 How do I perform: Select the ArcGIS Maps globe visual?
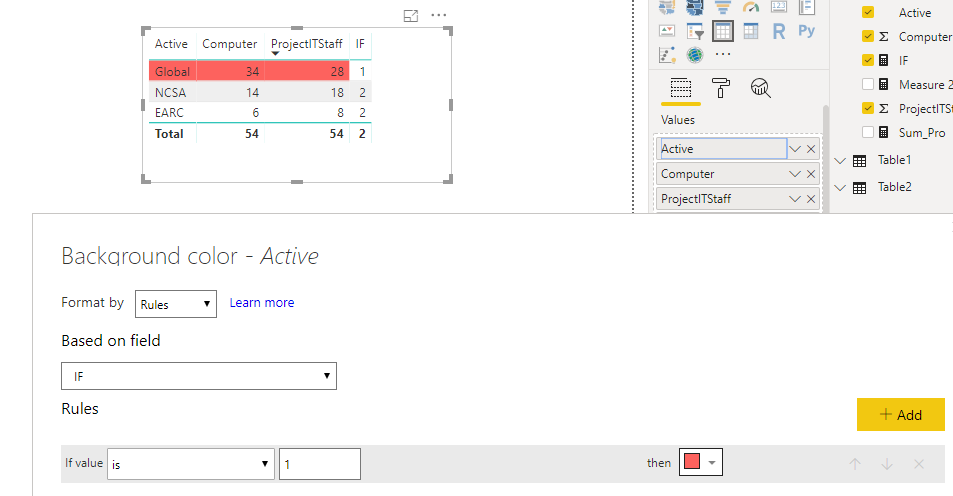pyautogui.click(x=695, y=55)
